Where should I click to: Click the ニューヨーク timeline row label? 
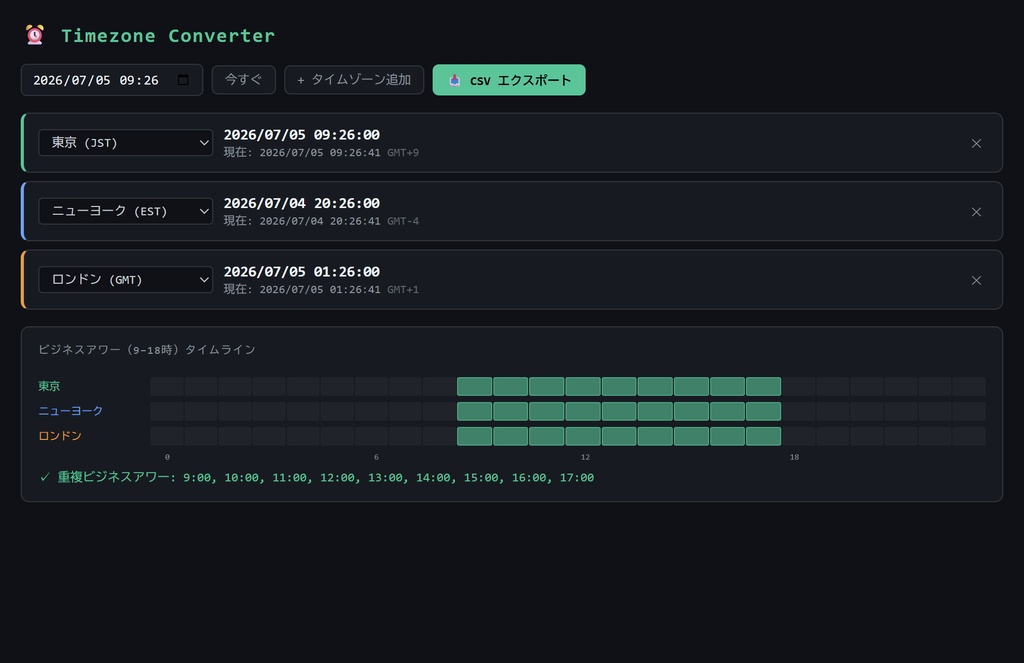[71, 411]
